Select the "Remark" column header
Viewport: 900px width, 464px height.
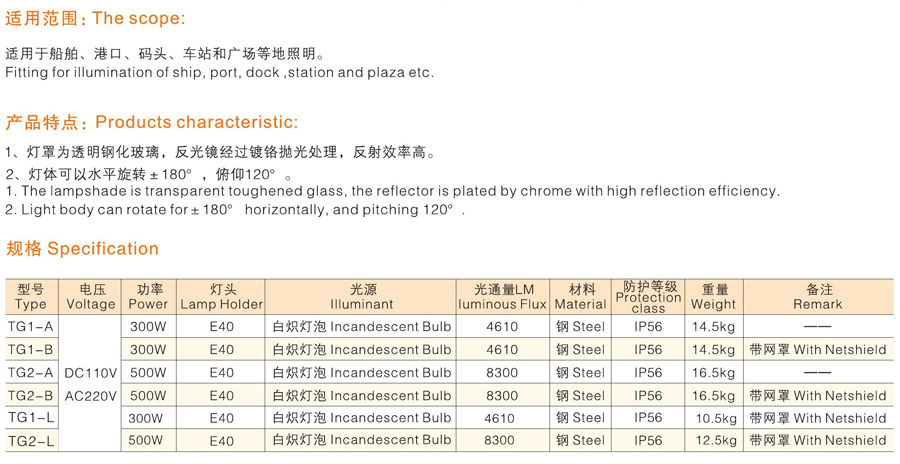818,297
